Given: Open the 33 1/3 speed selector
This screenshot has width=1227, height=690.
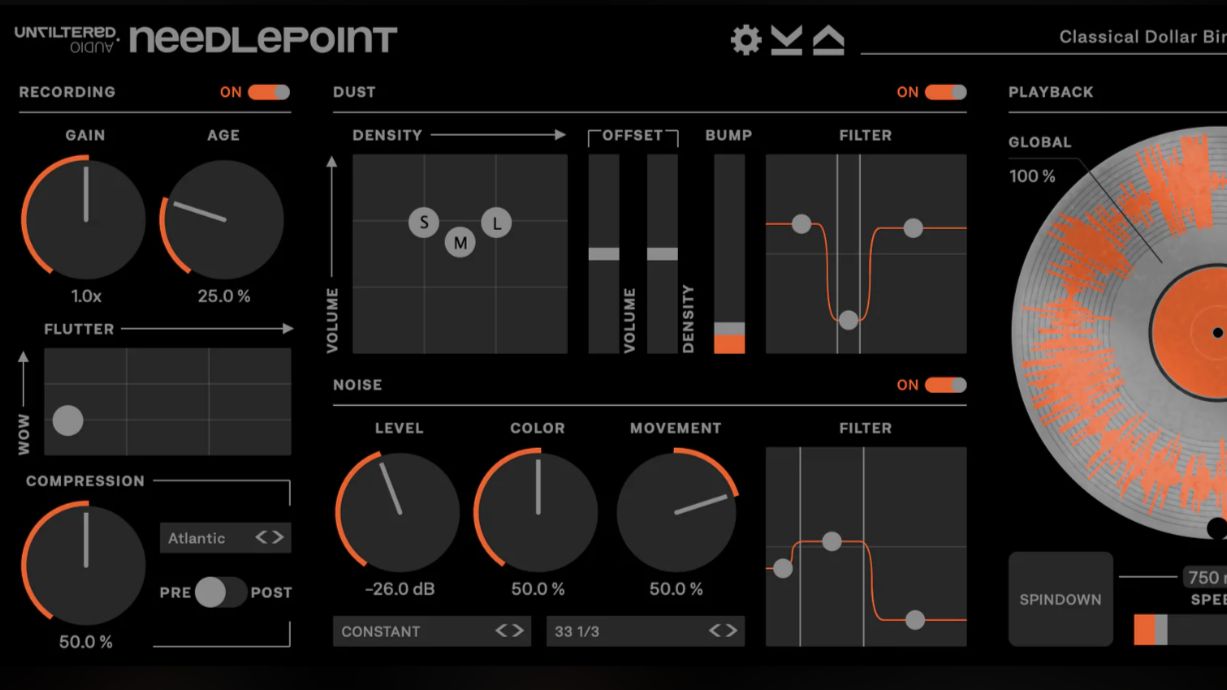Looking at the screenshot, I should (645, 631).
